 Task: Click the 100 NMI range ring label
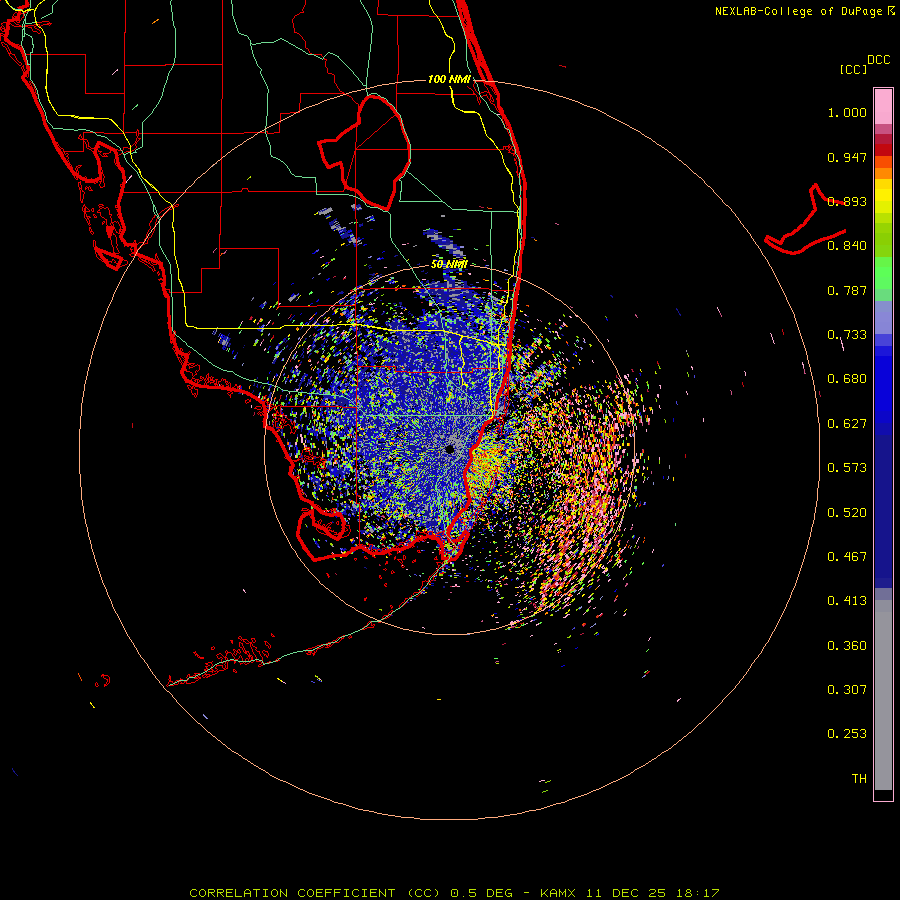coord(449,79)
